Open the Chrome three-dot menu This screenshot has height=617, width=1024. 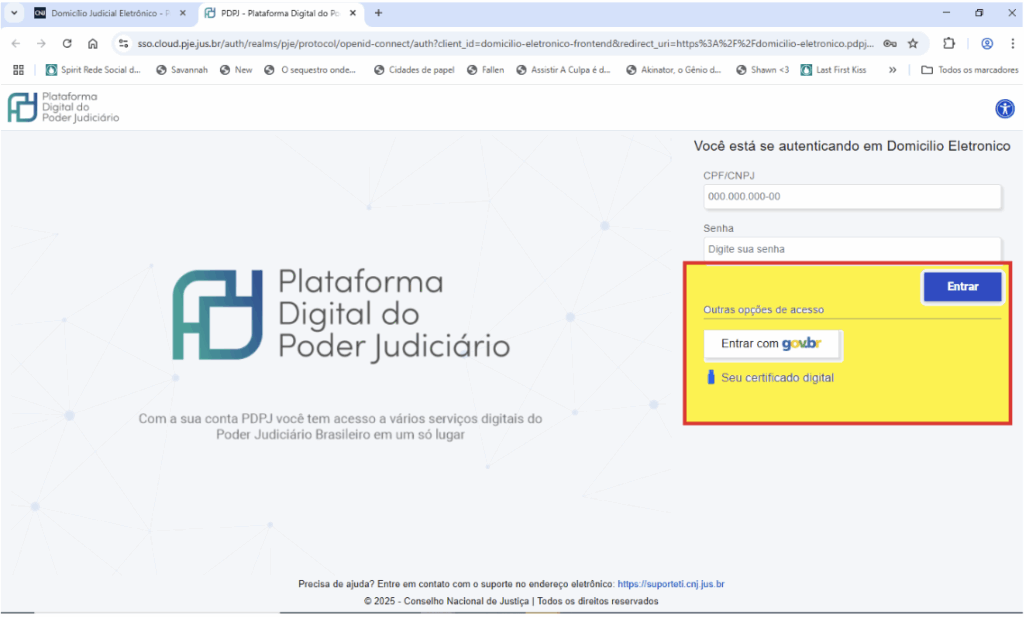[x=1011, y=44]
